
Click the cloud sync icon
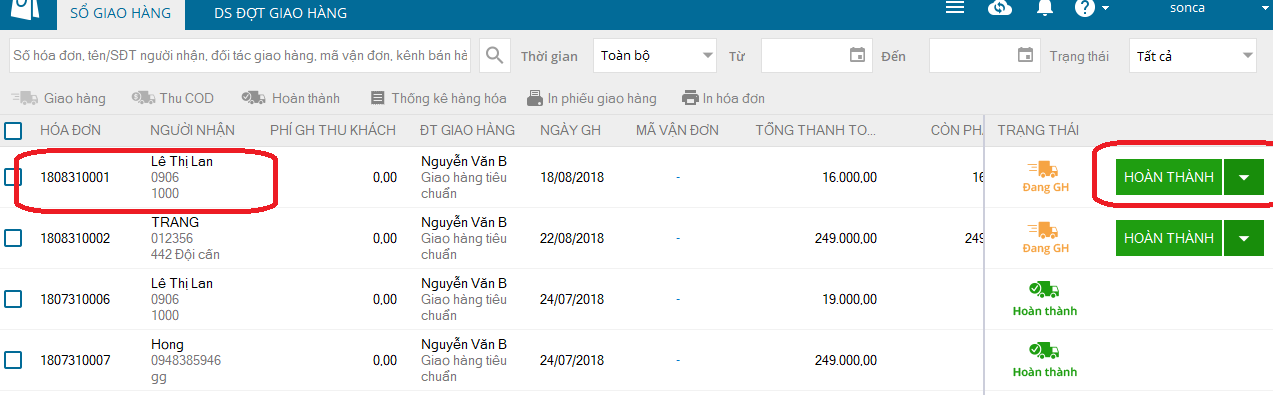[x=1000, y=8]
